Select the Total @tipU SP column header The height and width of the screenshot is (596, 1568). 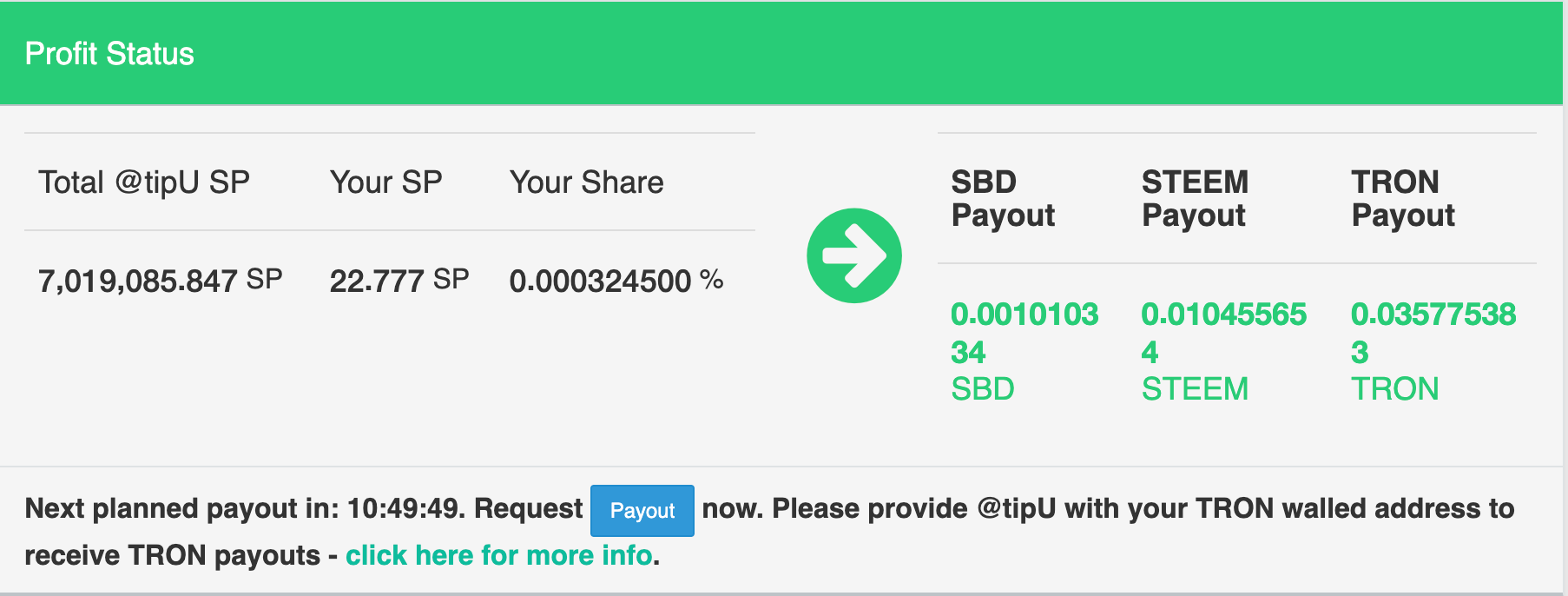pos(144,182)
